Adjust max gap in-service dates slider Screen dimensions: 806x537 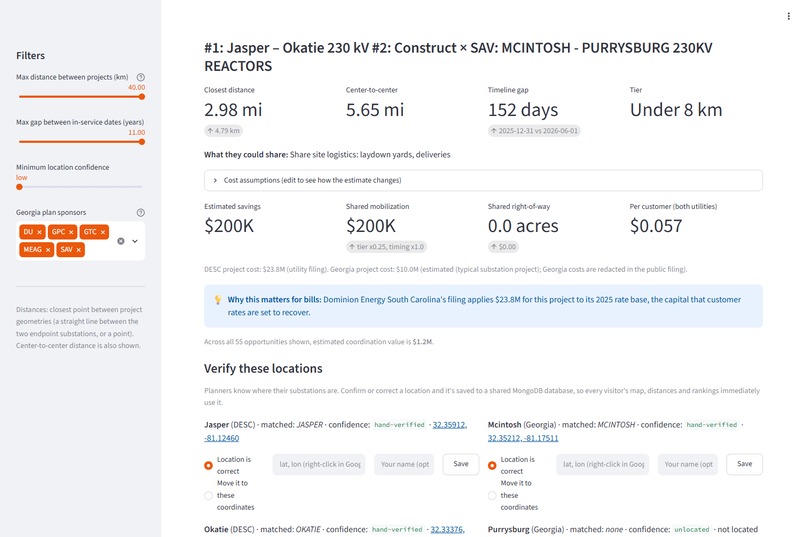(x=142, y=142)
